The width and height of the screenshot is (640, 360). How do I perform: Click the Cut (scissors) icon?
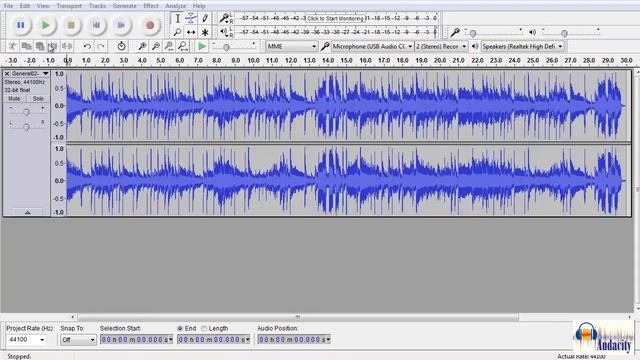(x=13, y=46)
